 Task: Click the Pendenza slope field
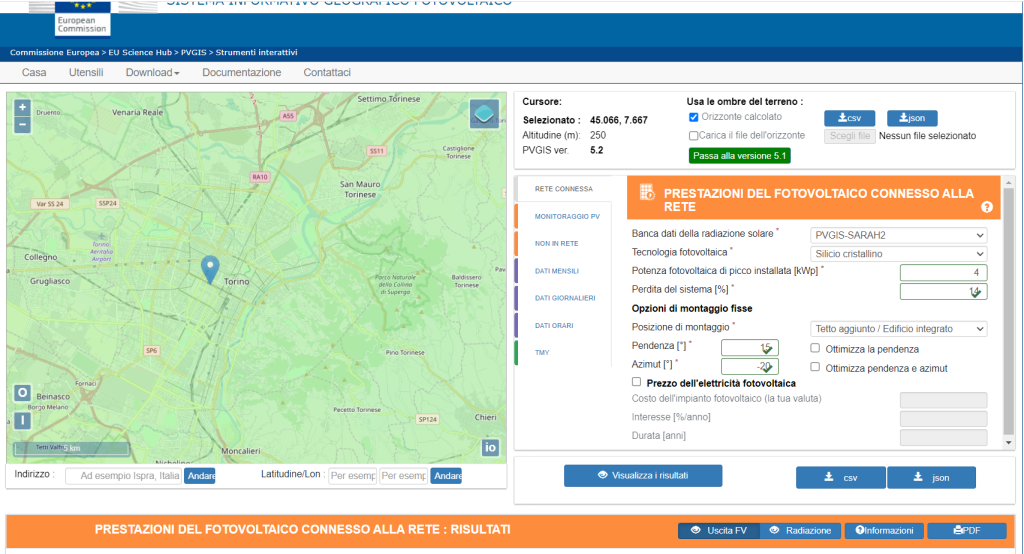(750, 348)
